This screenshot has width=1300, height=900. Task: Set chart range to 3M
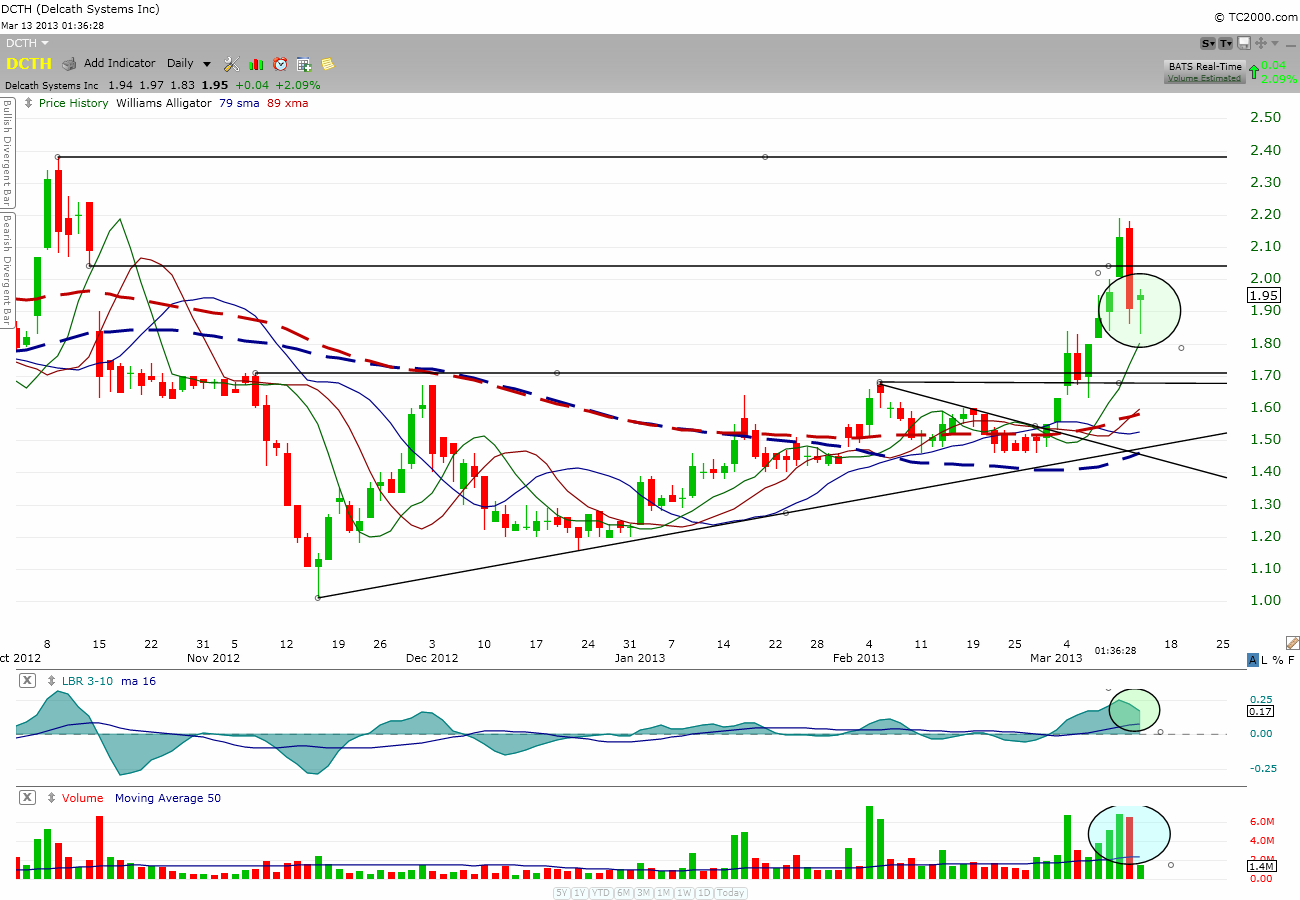[644, 893]
